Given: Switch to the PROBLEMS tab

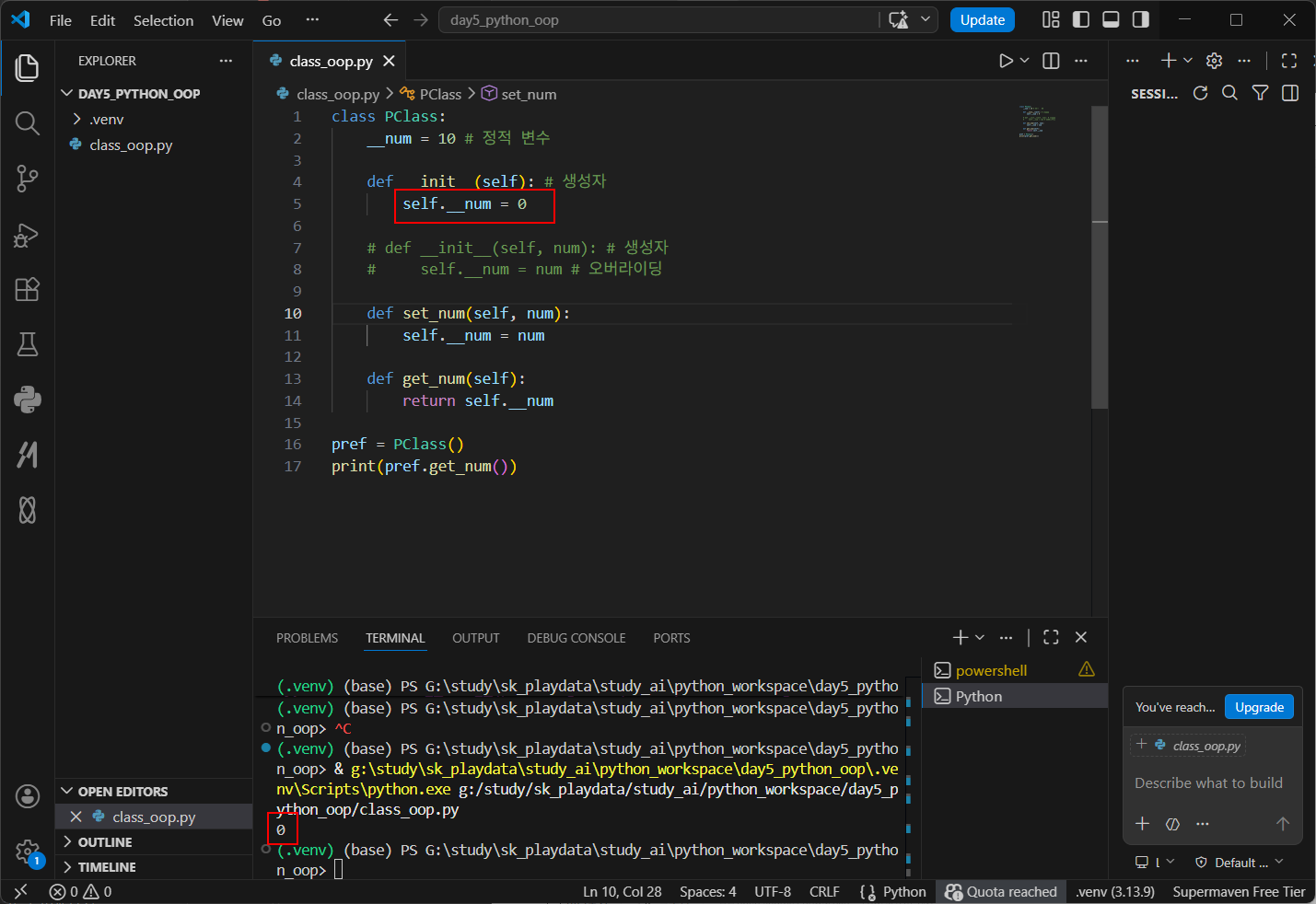Looking at the screenshot, I should 307,638.
